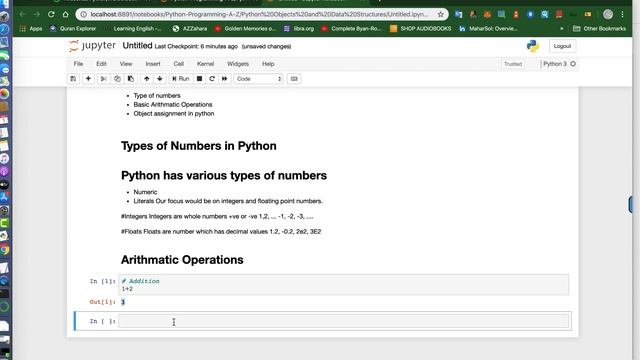Log out using the Logout button
The width and height of the screenshot is (640, 360).
tap(562, 46)
